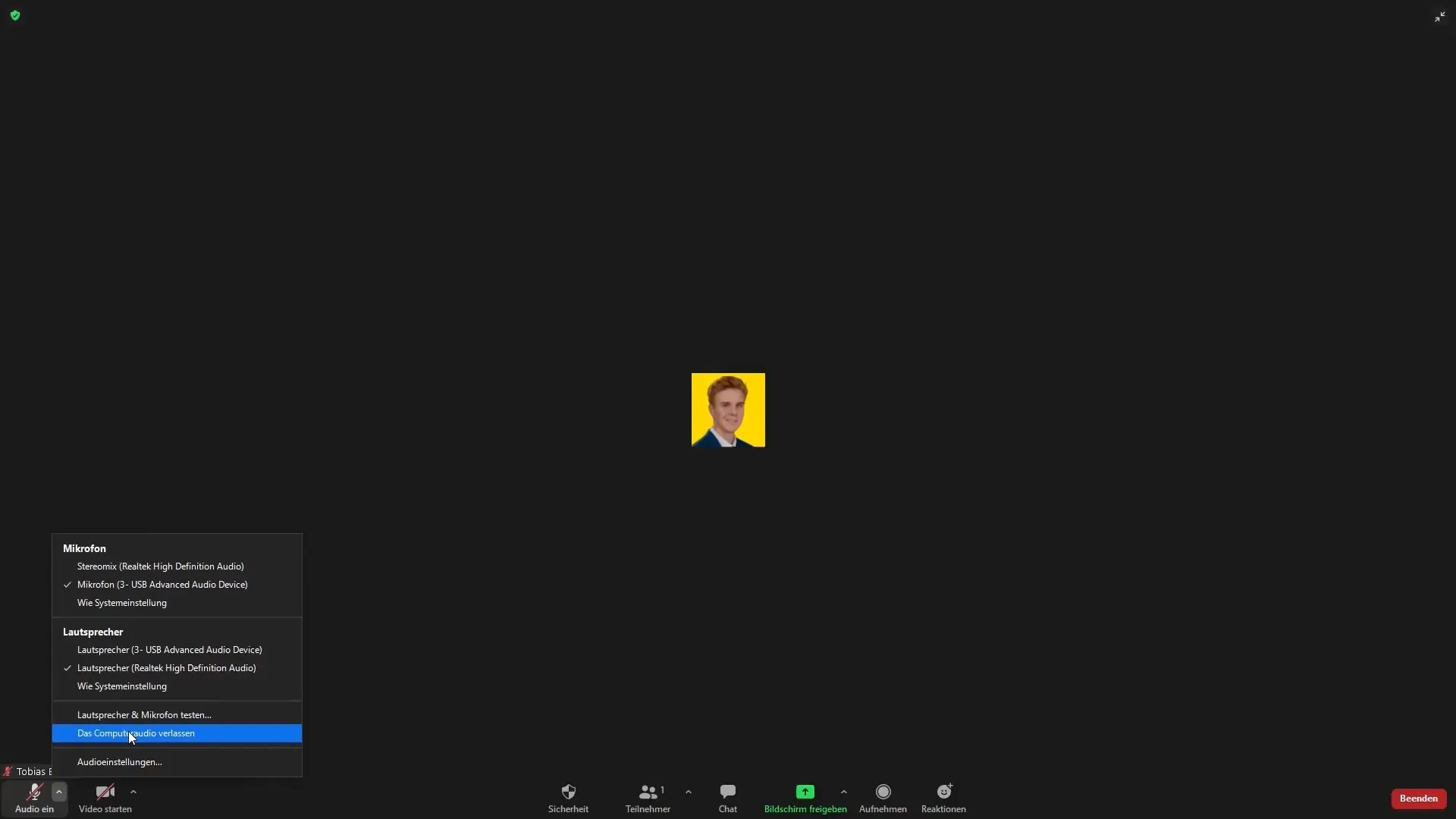
Task: Click the Audio ein microphone icon
Action: (34, 791)
